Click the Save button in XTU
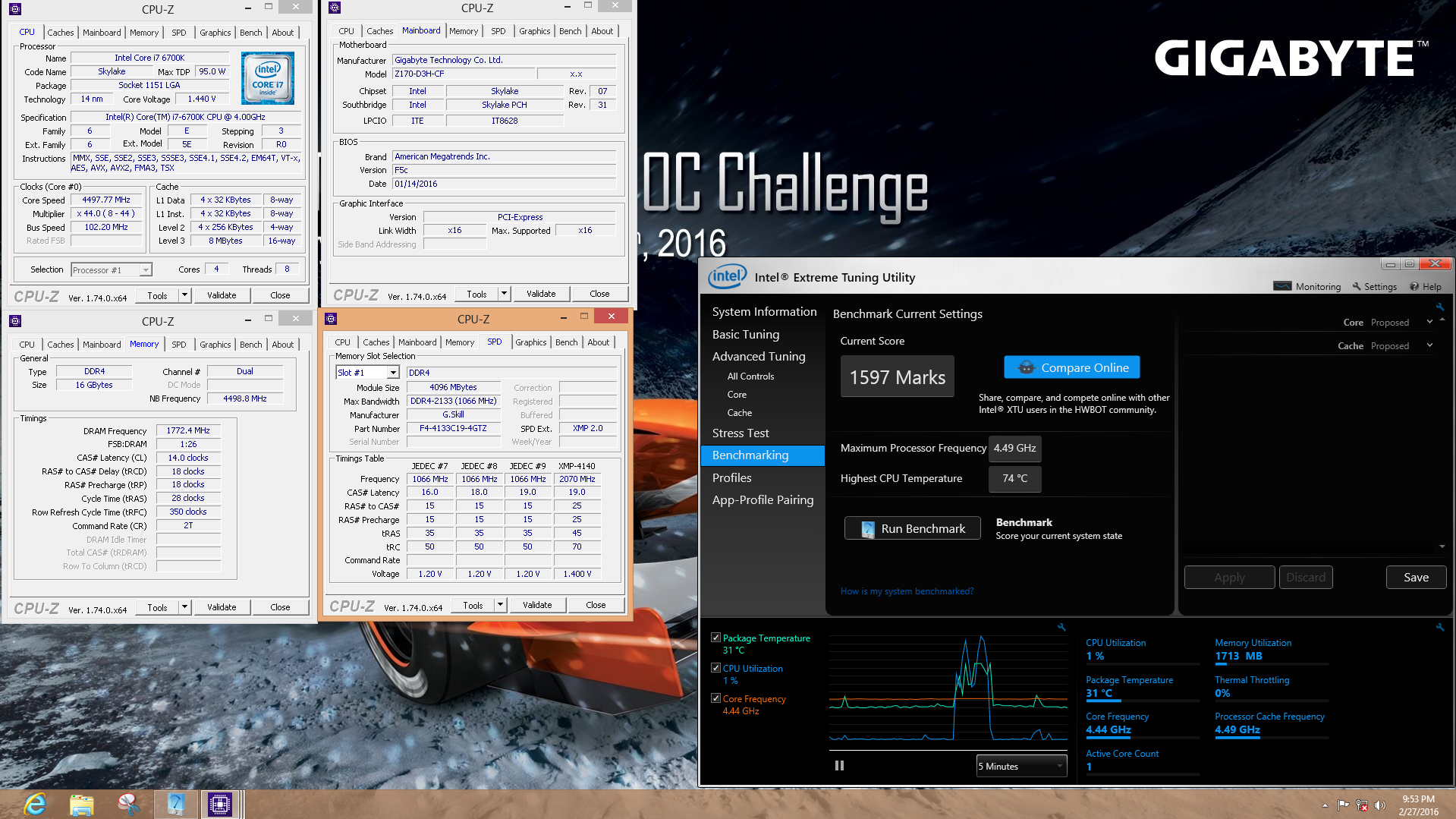Image resolution: width=1456 pixels, height=819 pixels. [1416, 578]
